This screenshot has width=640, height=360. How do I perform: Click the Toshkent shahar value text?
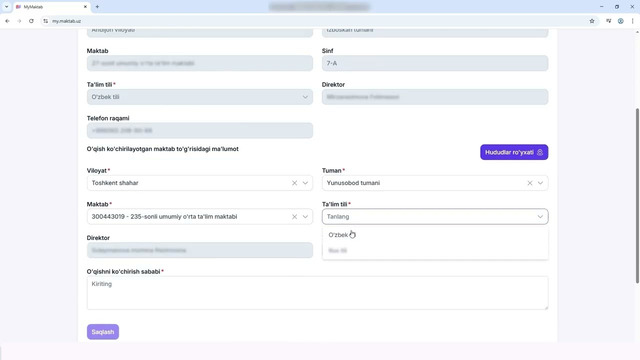(x=115, y=183)
